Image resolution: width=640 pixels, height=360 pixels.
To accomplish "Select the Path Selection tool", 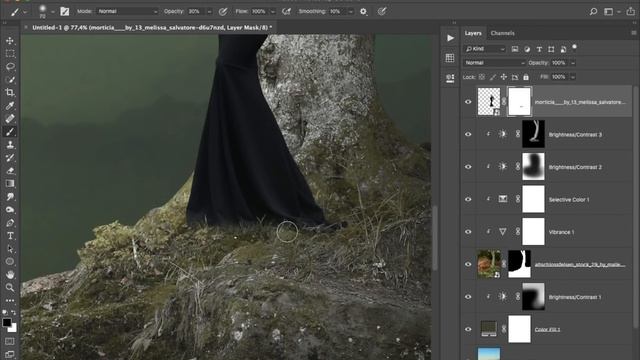I will 10,249.
